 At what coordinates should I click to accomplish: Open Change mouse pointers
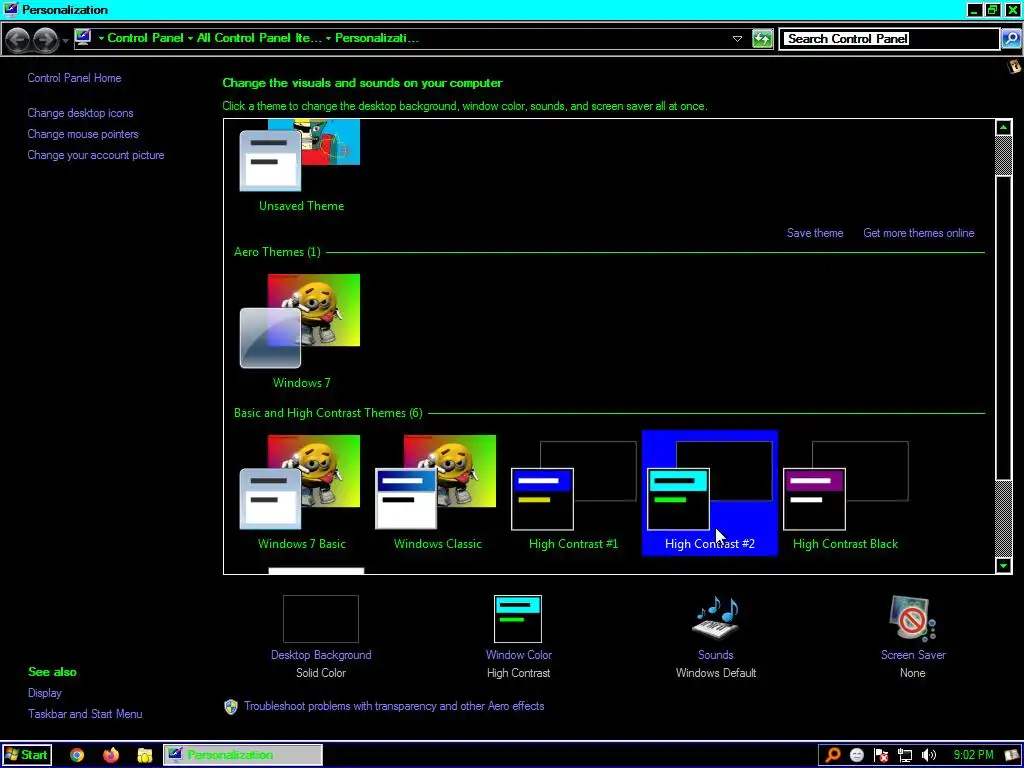(83, 134)
